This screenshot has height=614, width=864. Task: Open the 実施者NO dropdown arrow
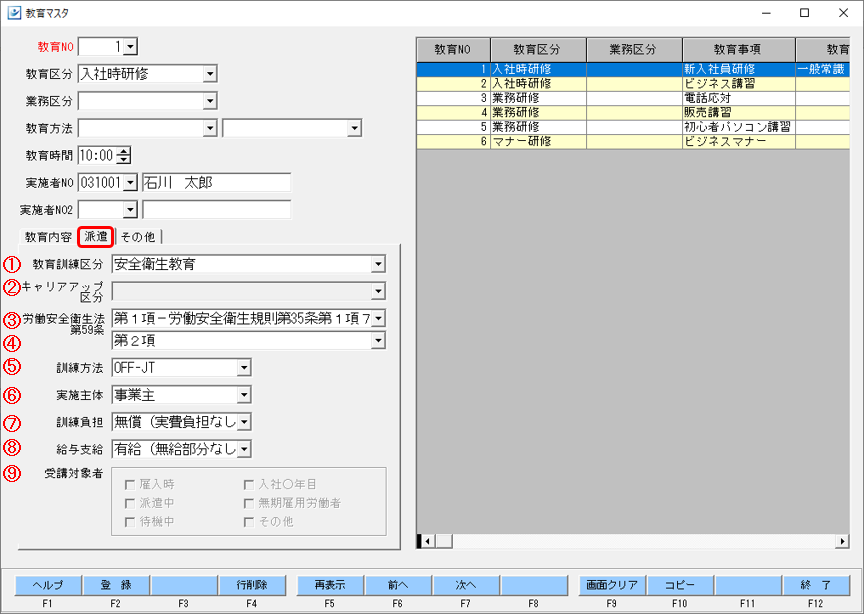(x=130, y=182)
